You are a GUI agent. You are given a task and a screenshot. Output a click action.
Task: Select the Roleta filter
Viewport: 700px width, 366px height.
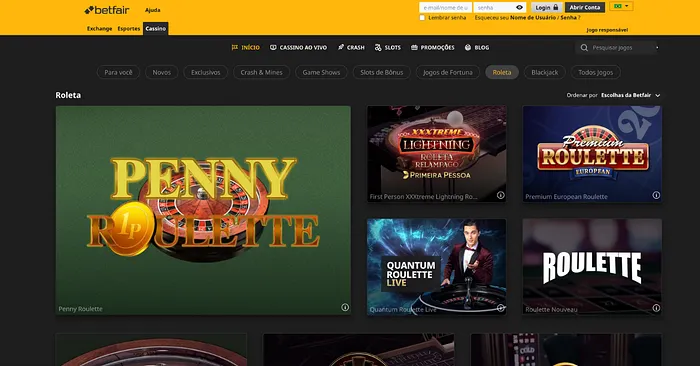click(502, 72)
